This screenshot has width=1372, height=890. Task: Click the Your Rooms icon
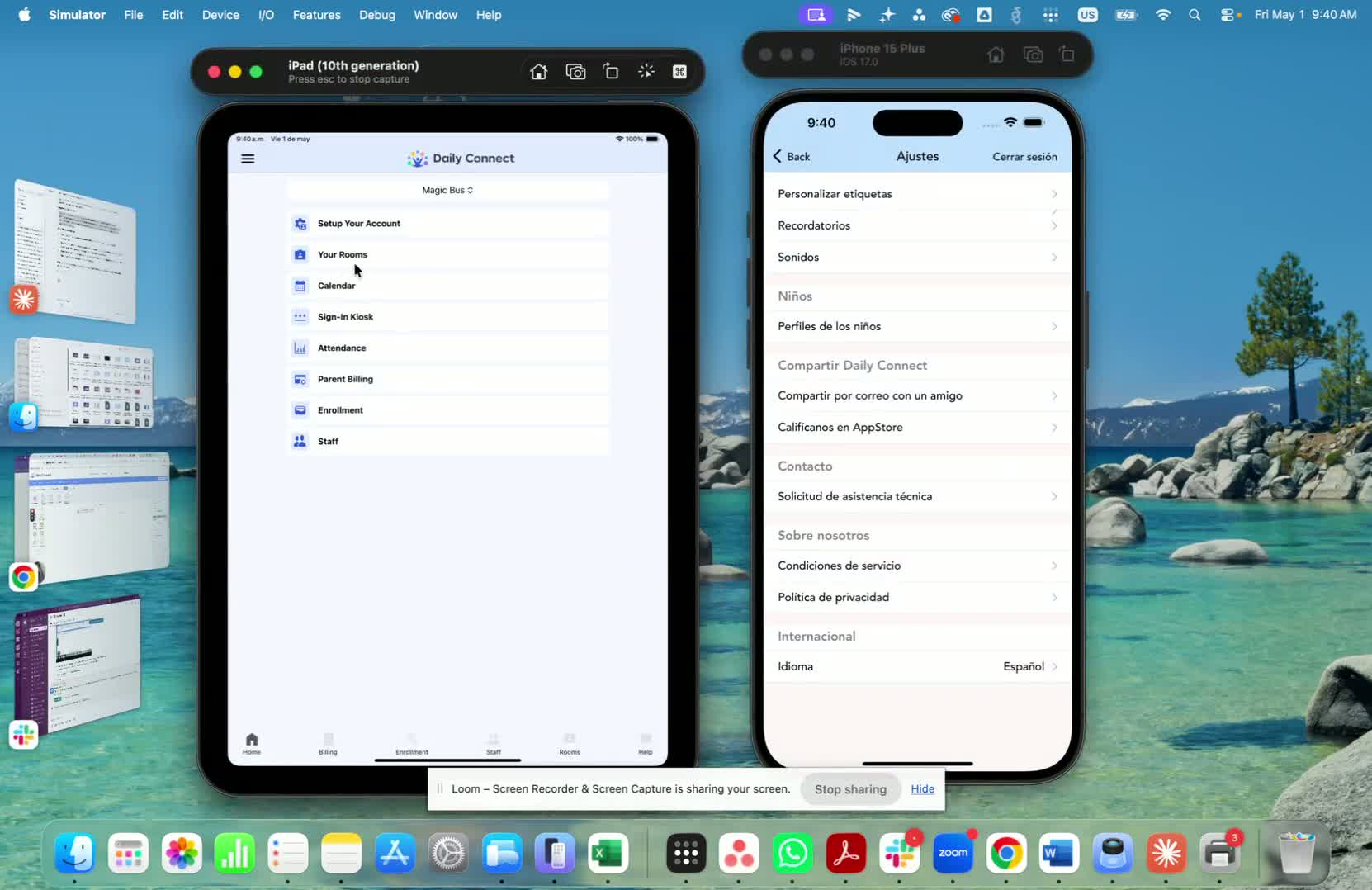pos(300,254)
